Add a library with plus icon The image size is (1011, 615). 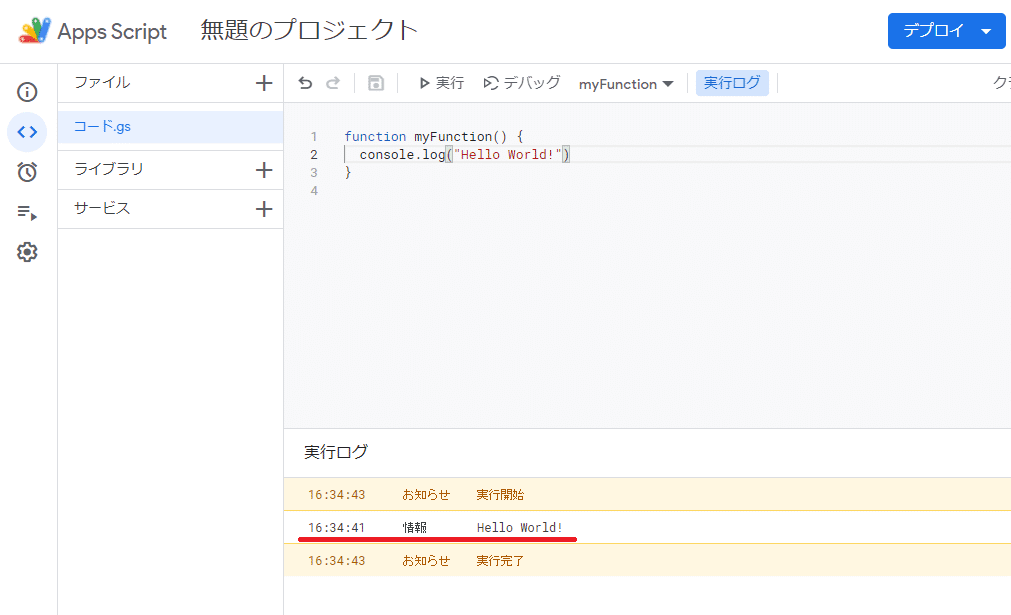(264, 170)
